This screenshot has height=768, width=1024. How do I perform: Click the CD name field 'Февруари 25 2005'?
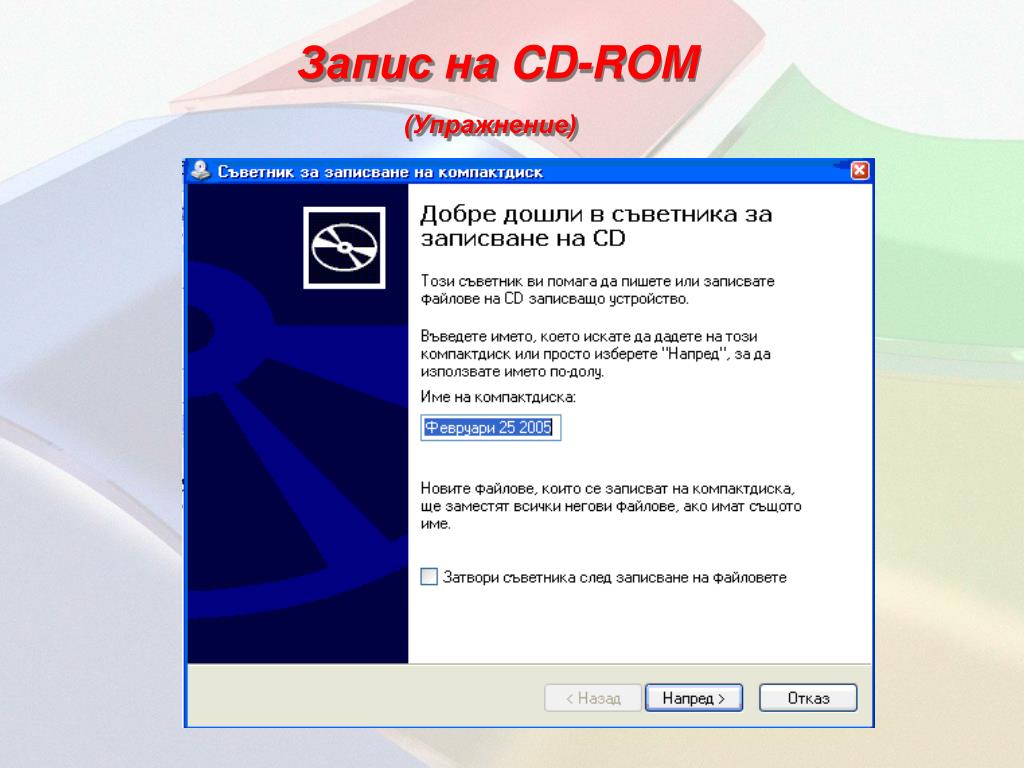[490, 428]
